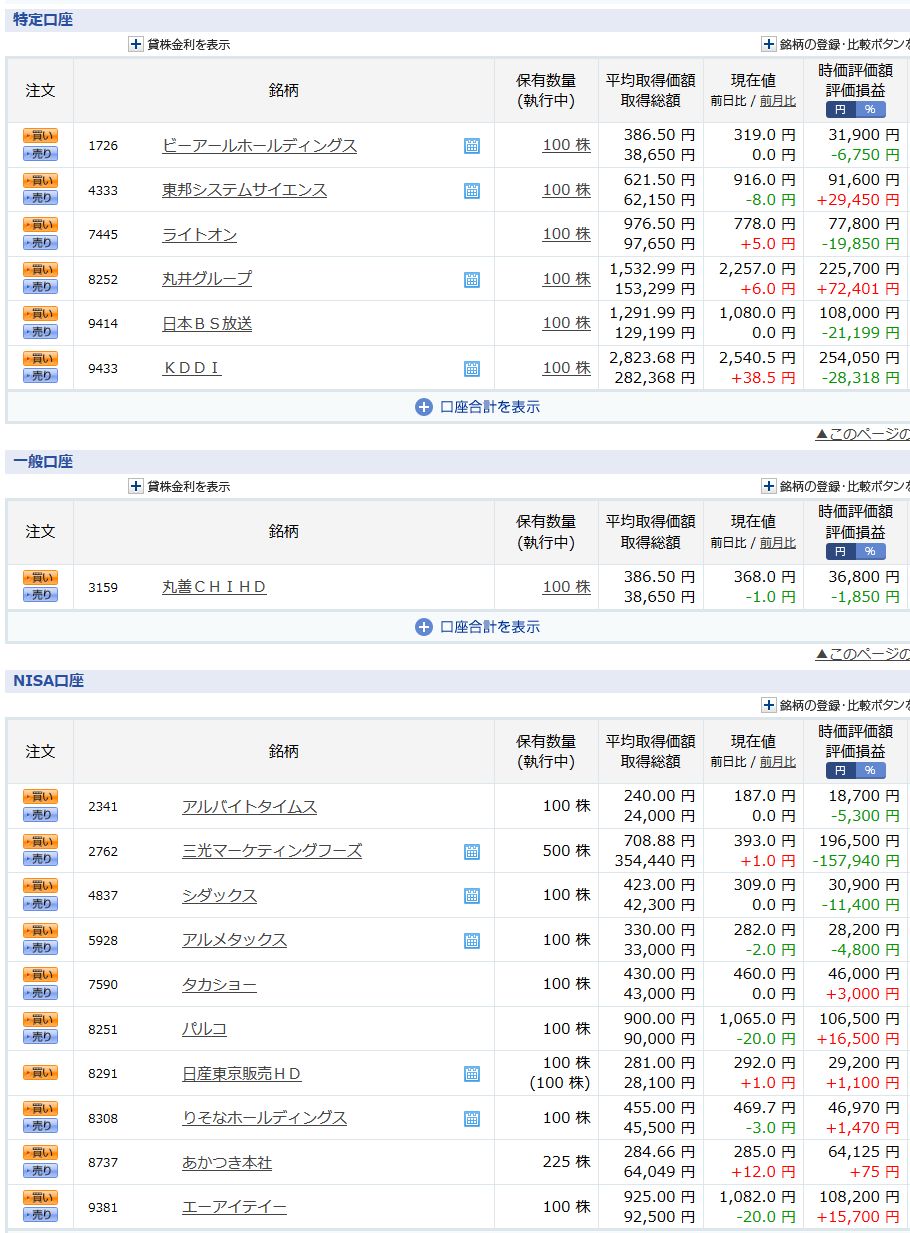This screenshot has height=1233, width=910.
Task: Select 前月比 in 特定口座 header
Action: point(778,101)
